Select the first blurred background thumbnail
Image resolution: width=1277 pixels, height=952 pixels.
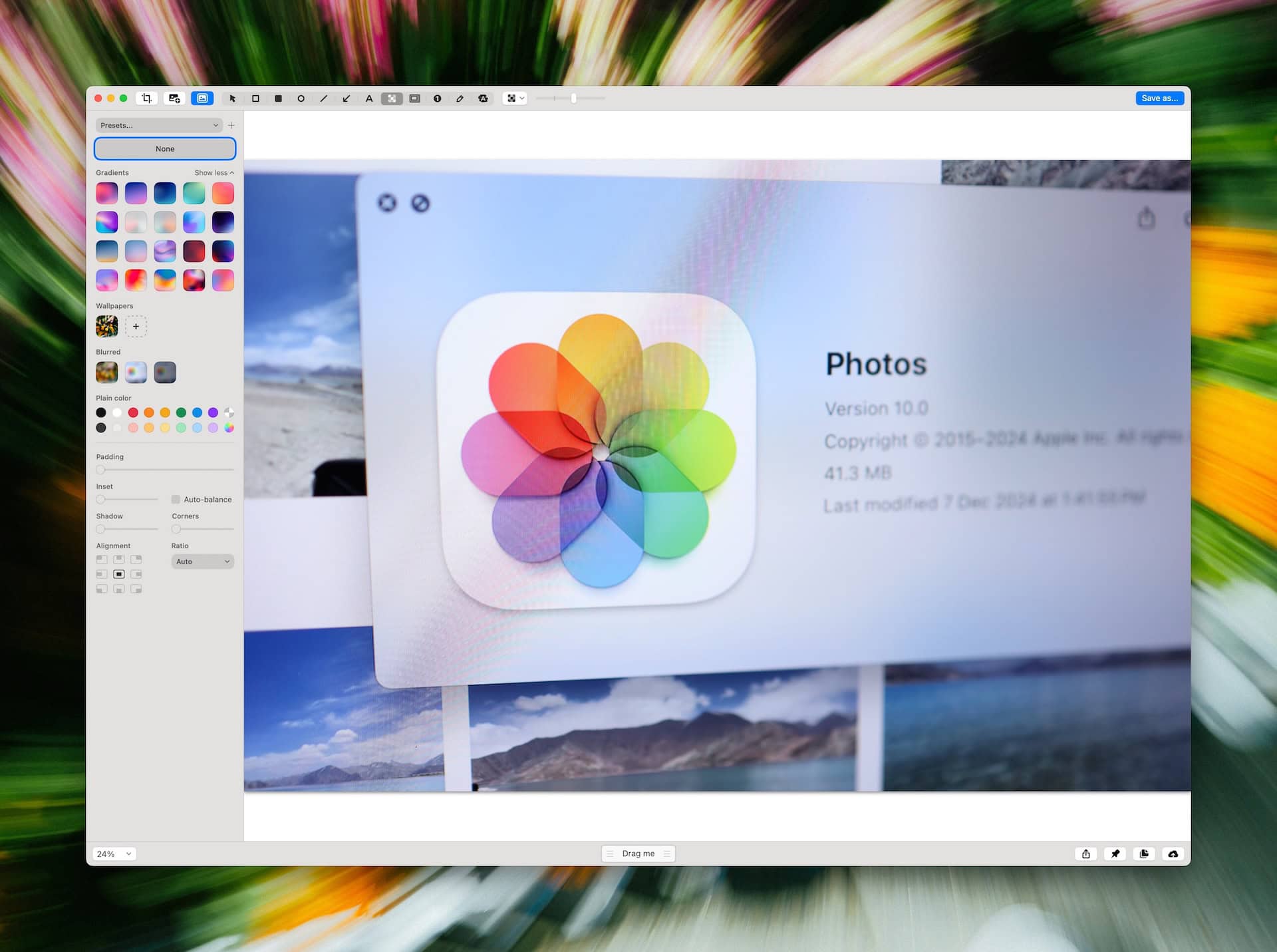[106, 372]
